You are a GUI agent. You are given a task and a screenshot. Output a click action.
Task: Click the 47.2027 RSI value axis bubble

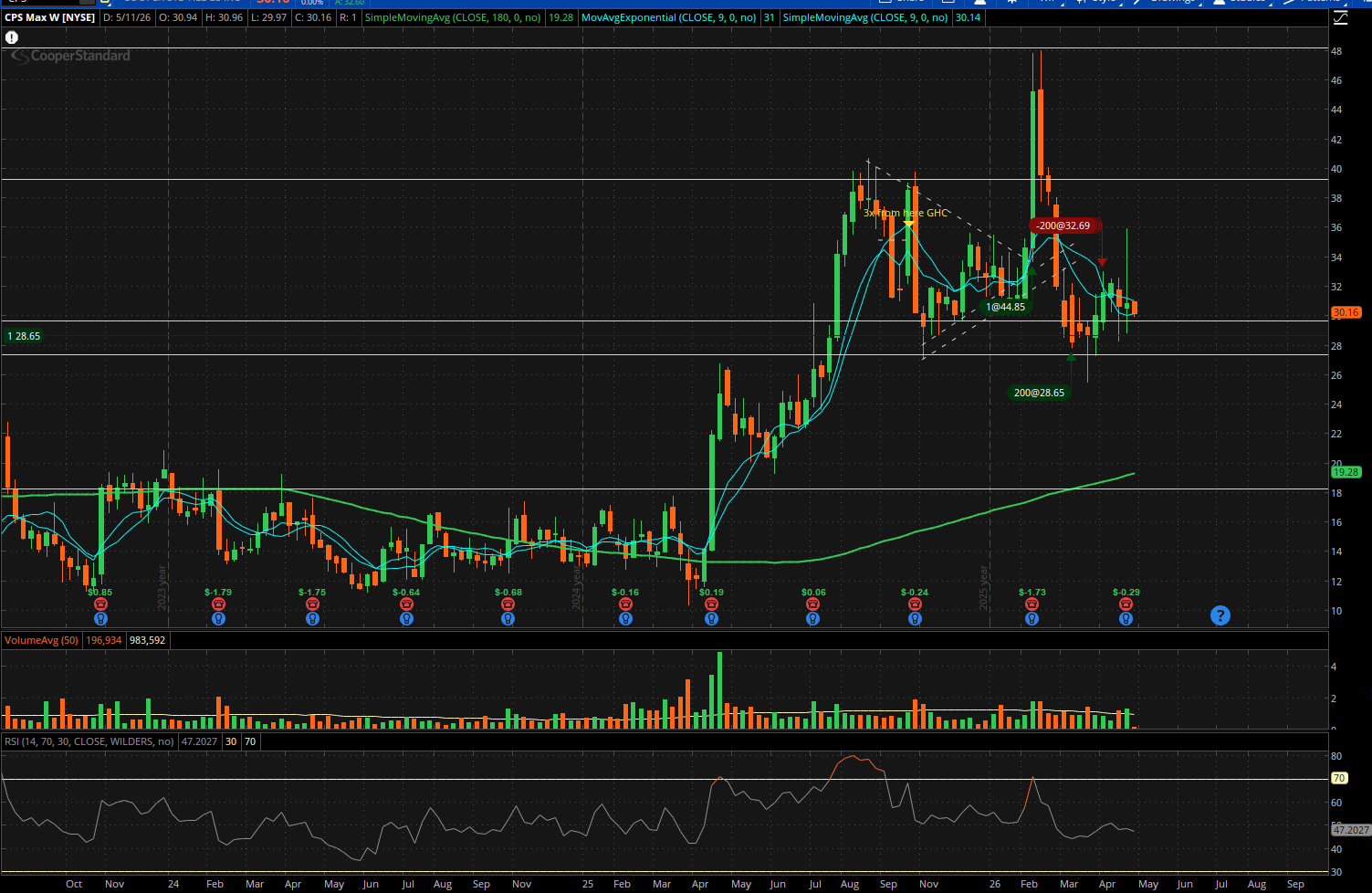(x=1350, y=830)
